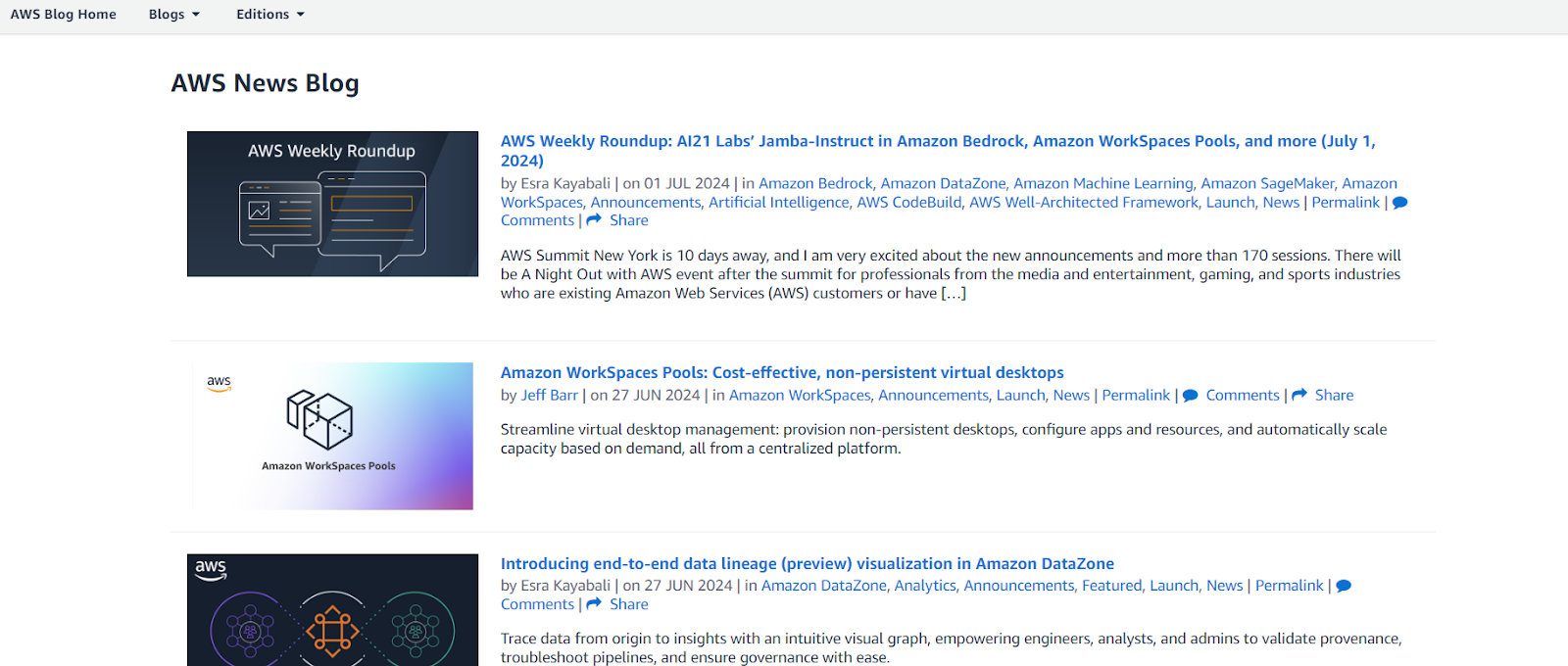Click share arrow icon in Weekly Roundup post
The width and height of the screenshot is (1568, 666).
coord(594,220)
